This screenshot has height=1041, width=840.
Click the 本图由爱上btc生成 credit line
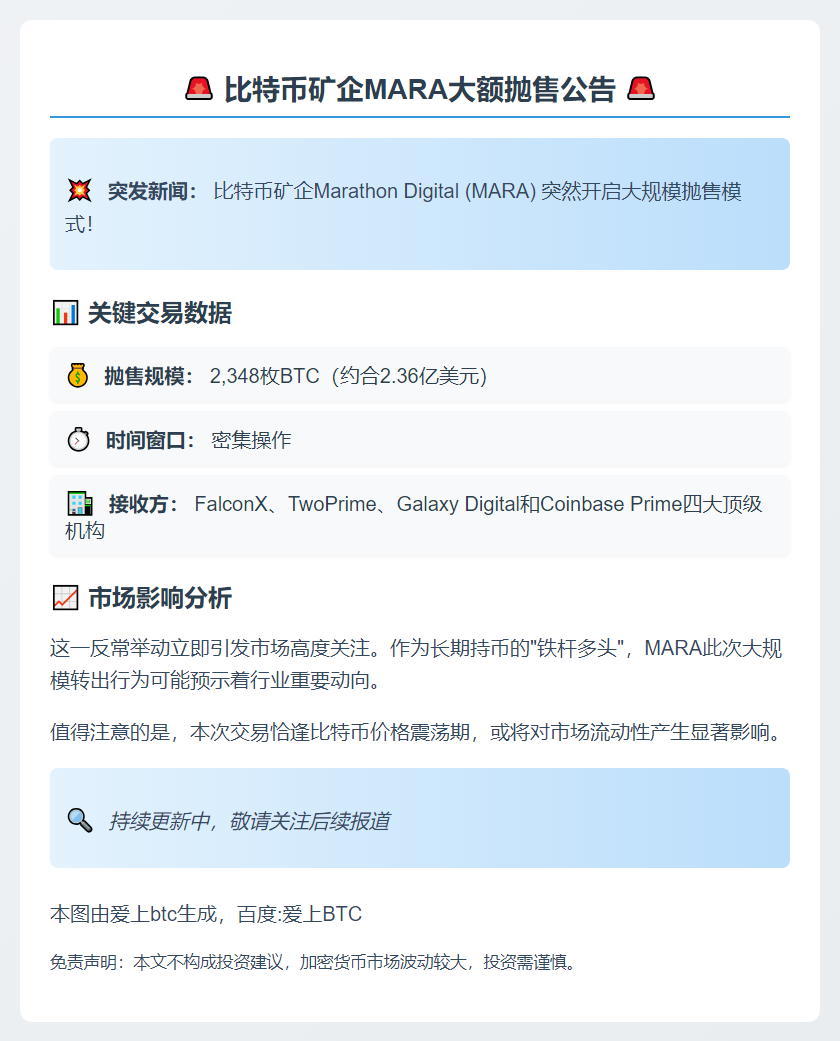coord(206,914)
